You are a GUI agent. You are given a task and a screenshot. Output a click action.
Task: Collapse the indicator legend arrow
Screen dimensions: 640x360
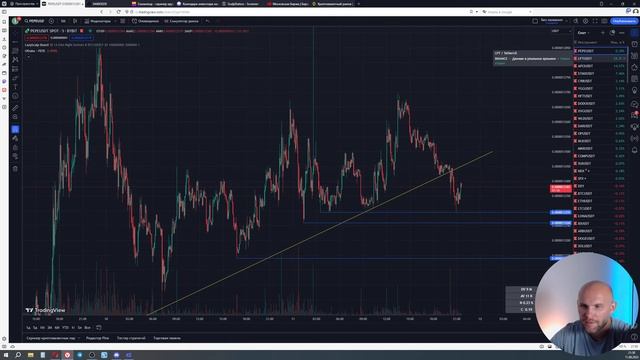pos(28,57)
